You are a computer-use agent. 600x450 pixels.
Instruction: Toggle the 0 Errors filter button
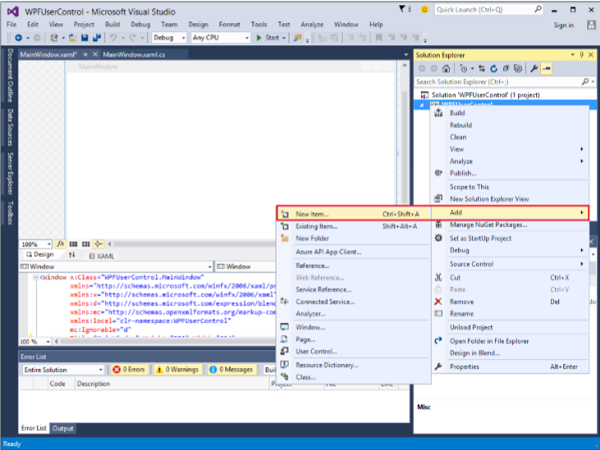coord(131,369)
